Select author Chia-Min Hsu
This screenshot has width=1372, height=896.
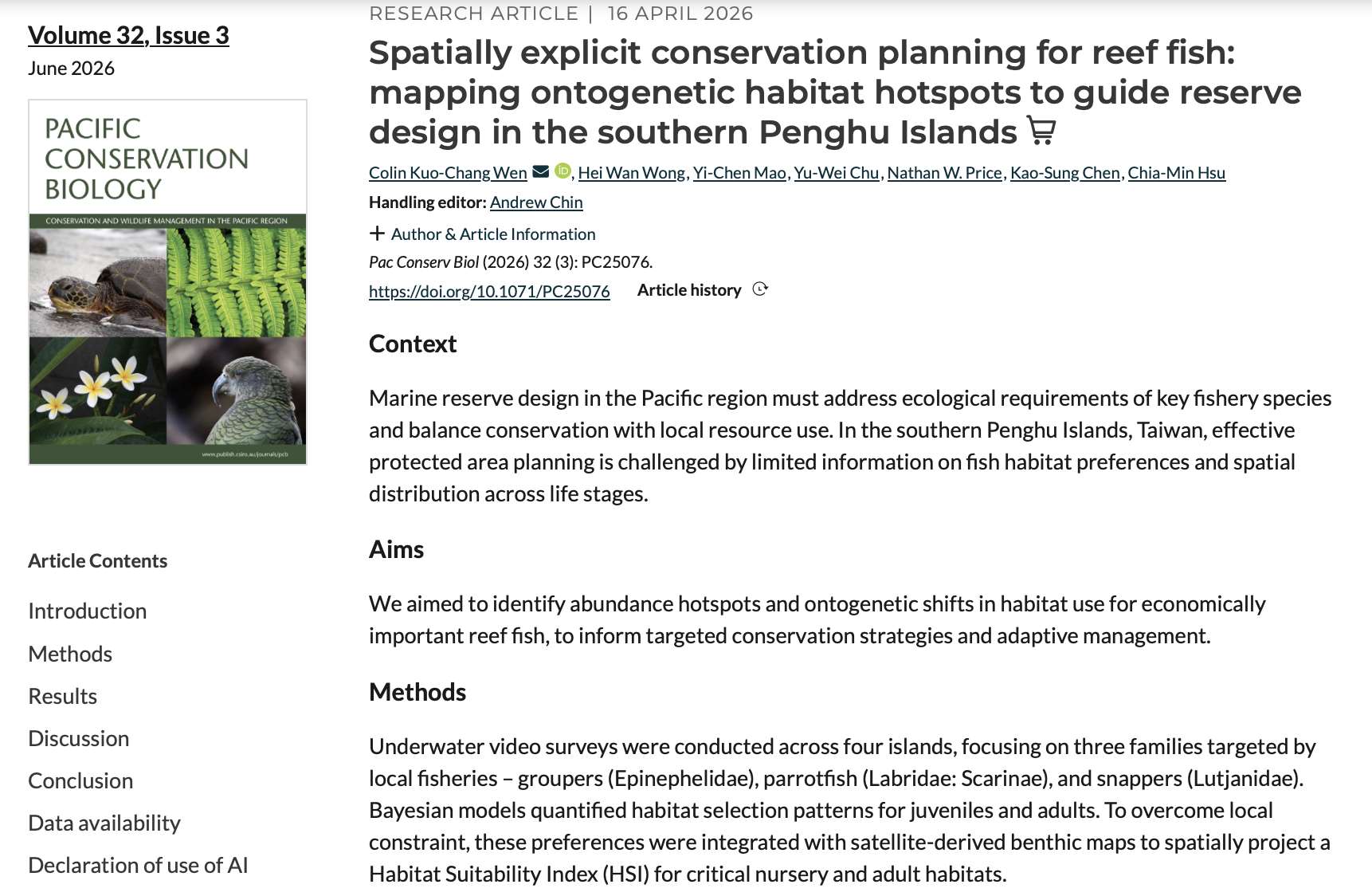tap(1176, 173)
